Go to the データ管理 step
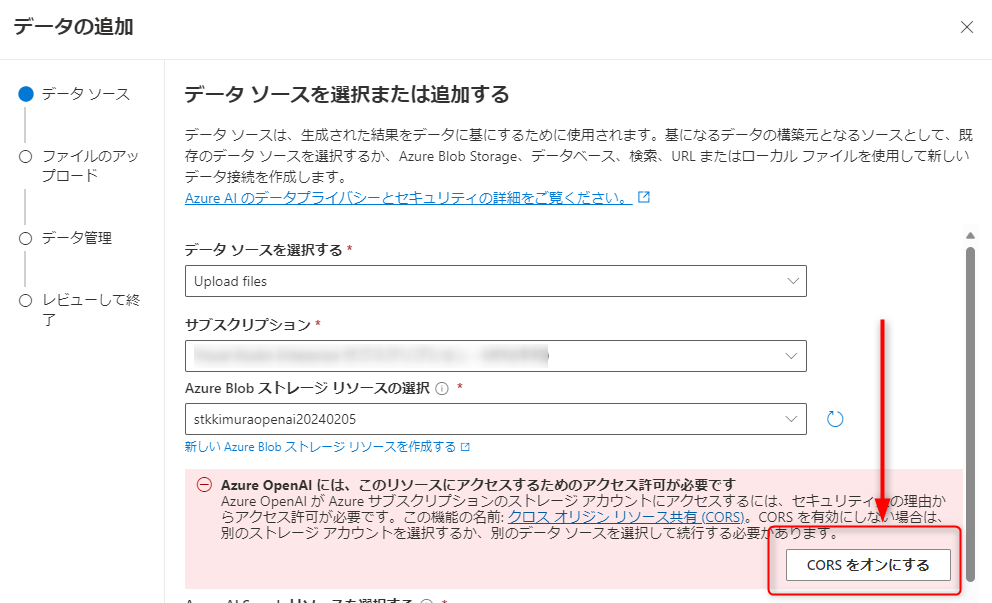The width and height of the screenshot is (992, 603). (66, 238)
